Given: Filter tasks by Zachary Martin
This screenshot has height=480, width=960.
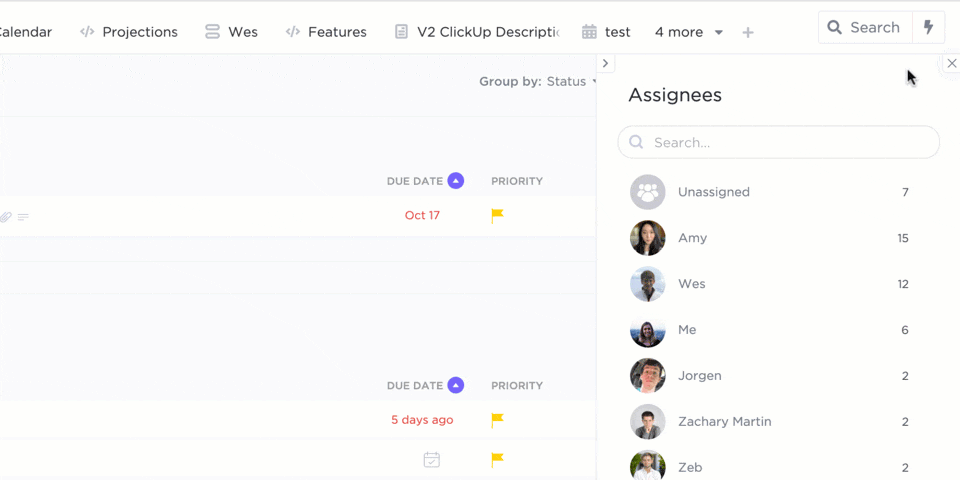Looking at the screenshot, I should [770, 422].
